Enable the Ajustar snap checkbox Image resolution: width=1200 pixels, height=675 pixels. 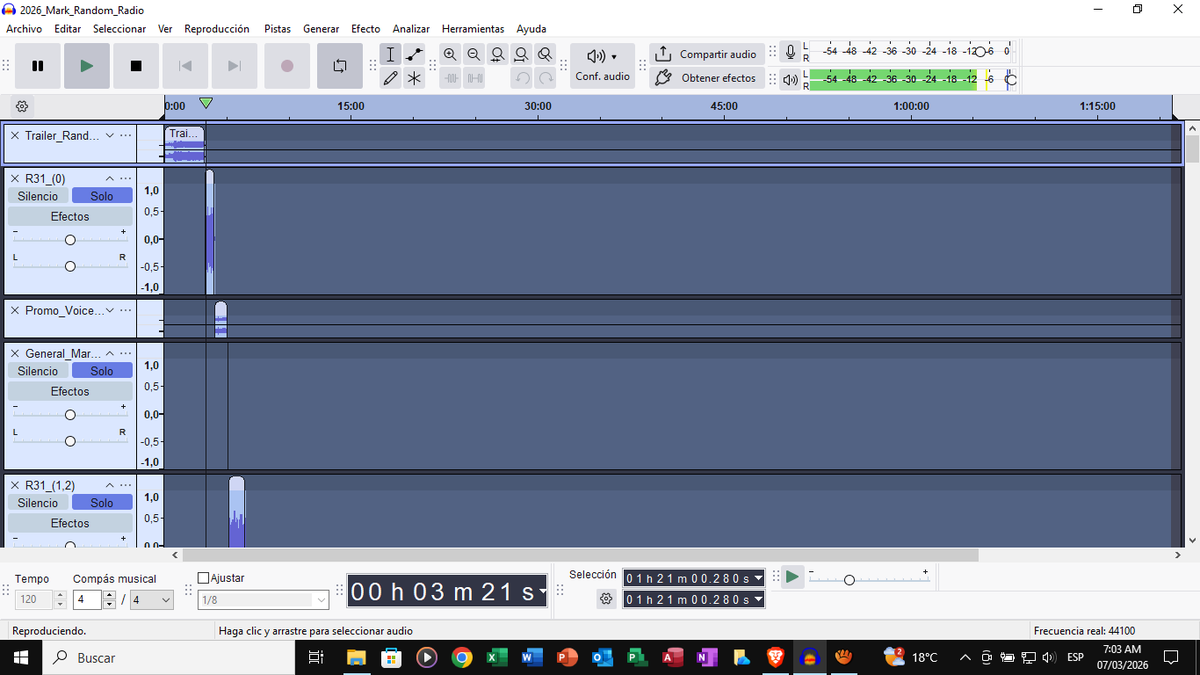tap(204, 578)
